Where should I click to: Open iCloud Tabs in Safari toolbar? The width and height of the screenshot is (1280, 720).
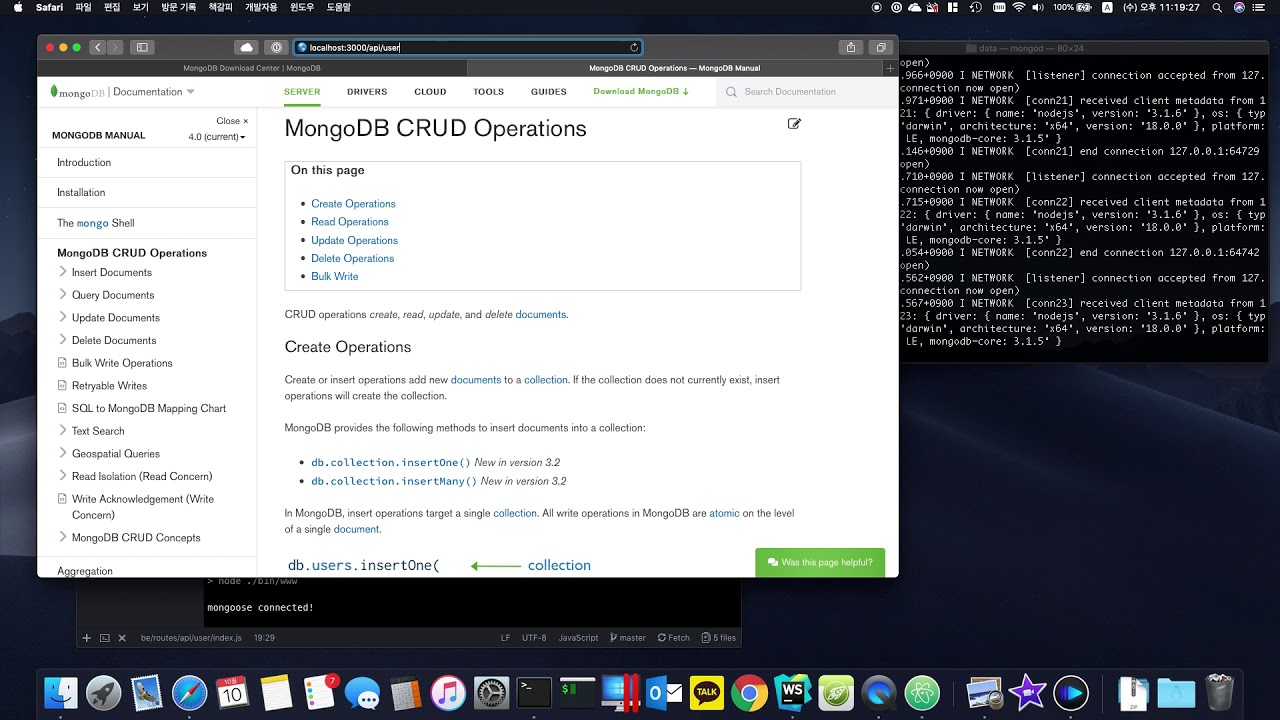click(246, 47)
